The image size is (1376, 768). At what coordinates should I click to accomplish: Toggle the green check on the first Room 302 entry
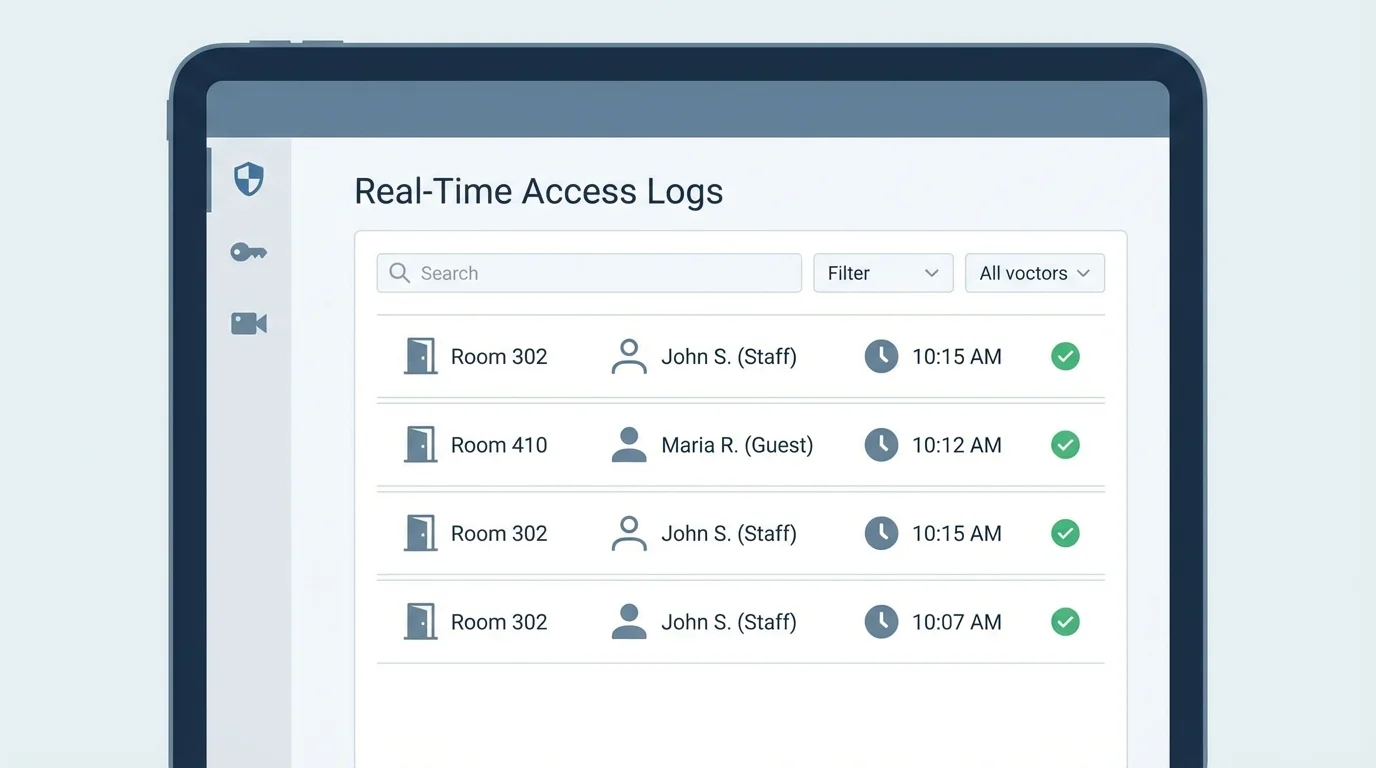[x=1065, y=356]
